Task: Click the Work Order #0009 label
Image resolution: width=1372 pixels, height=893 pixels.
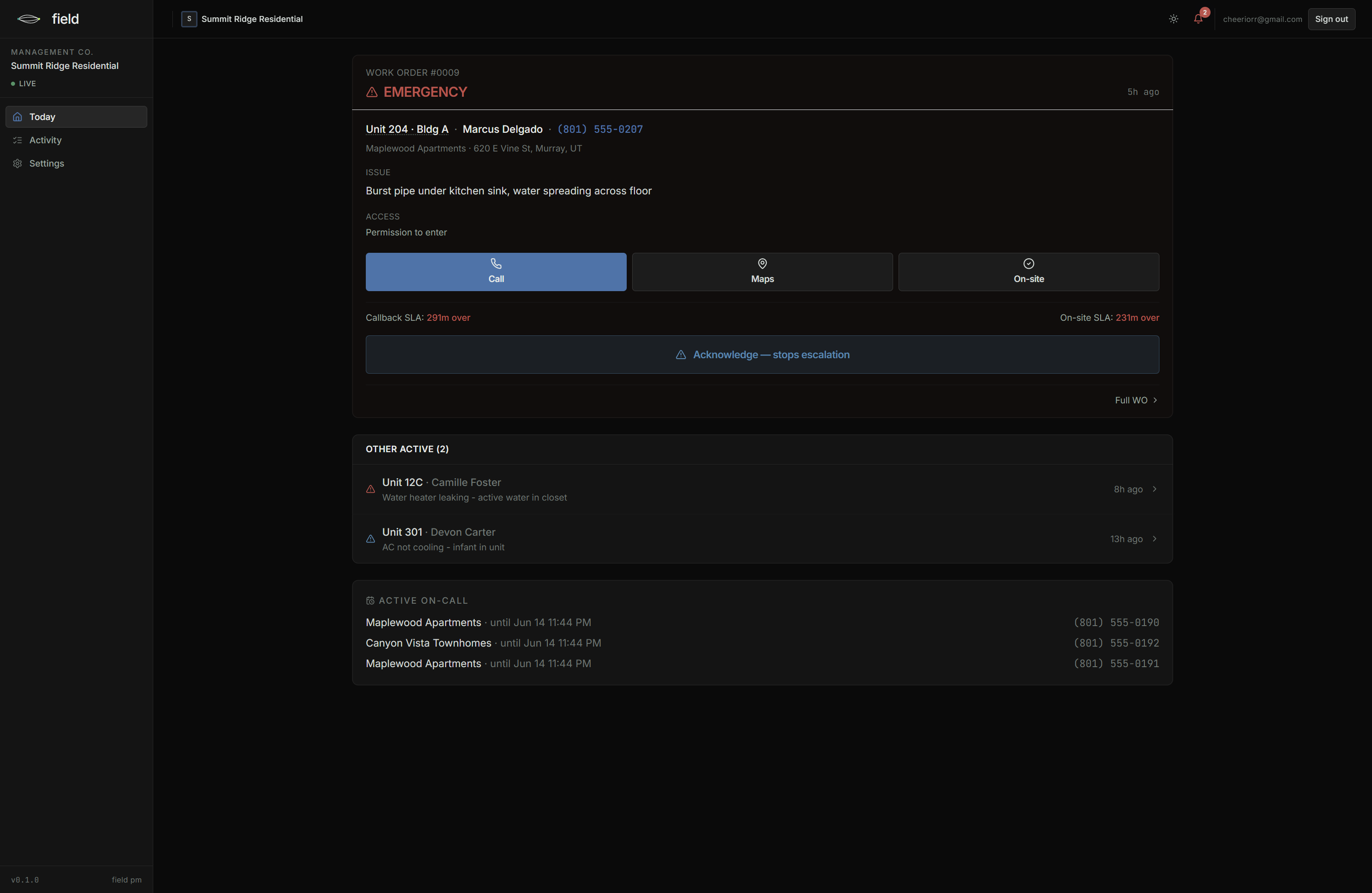Action: (x=412, y=73)
